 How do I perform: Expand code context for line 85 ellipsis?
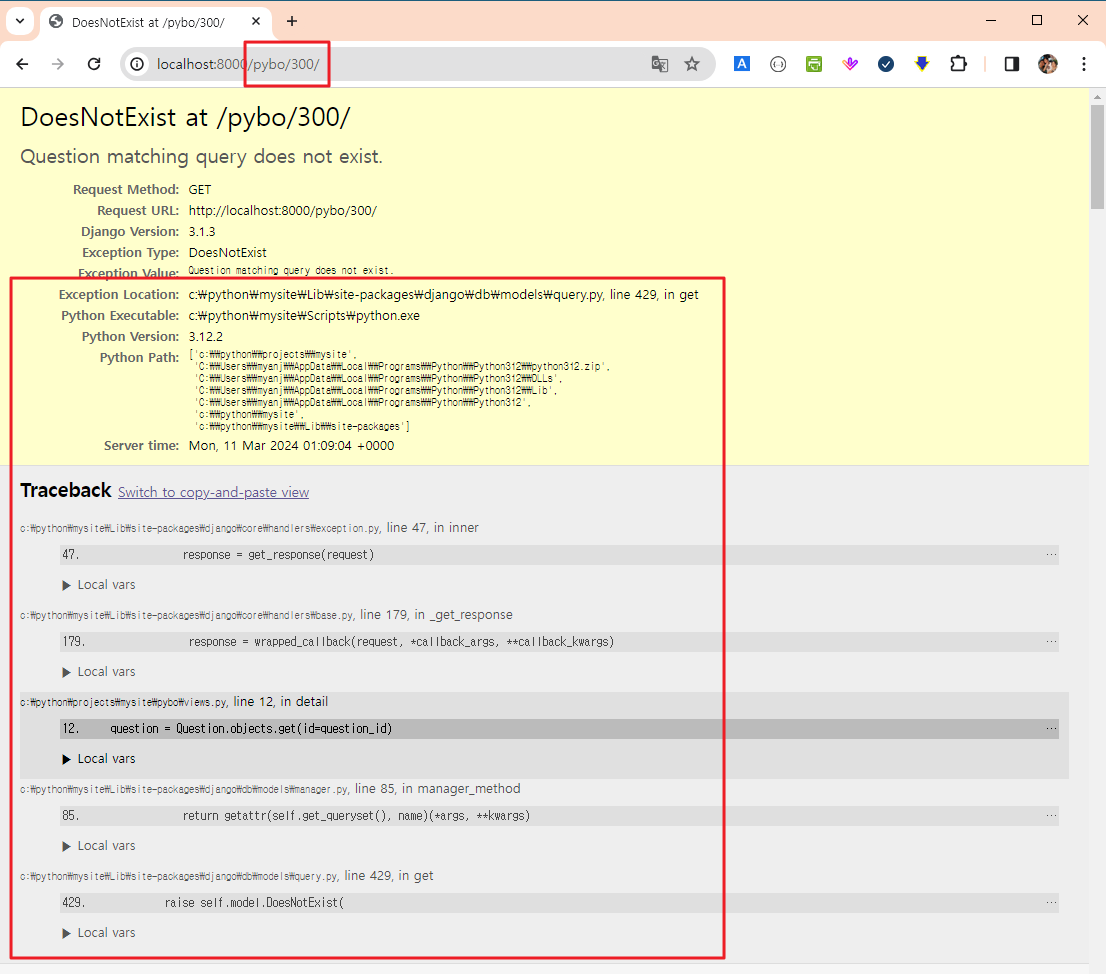1051,816
